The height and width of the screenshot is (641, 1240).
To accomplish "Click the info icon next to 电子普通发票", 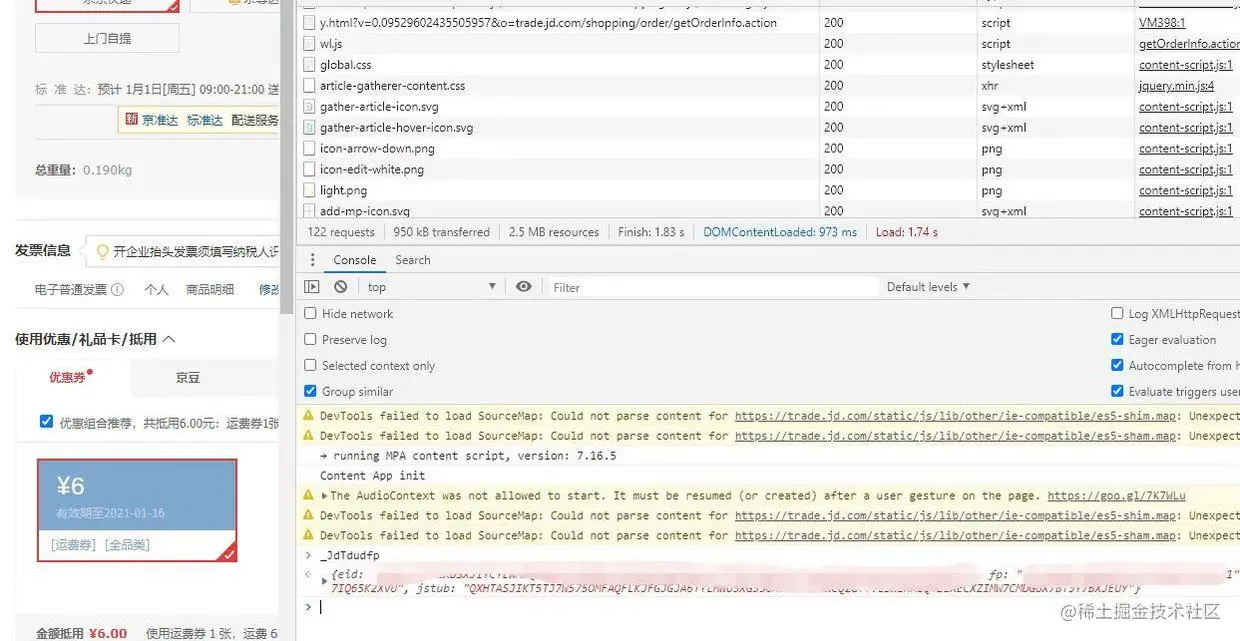I will [x=117, y=289].
